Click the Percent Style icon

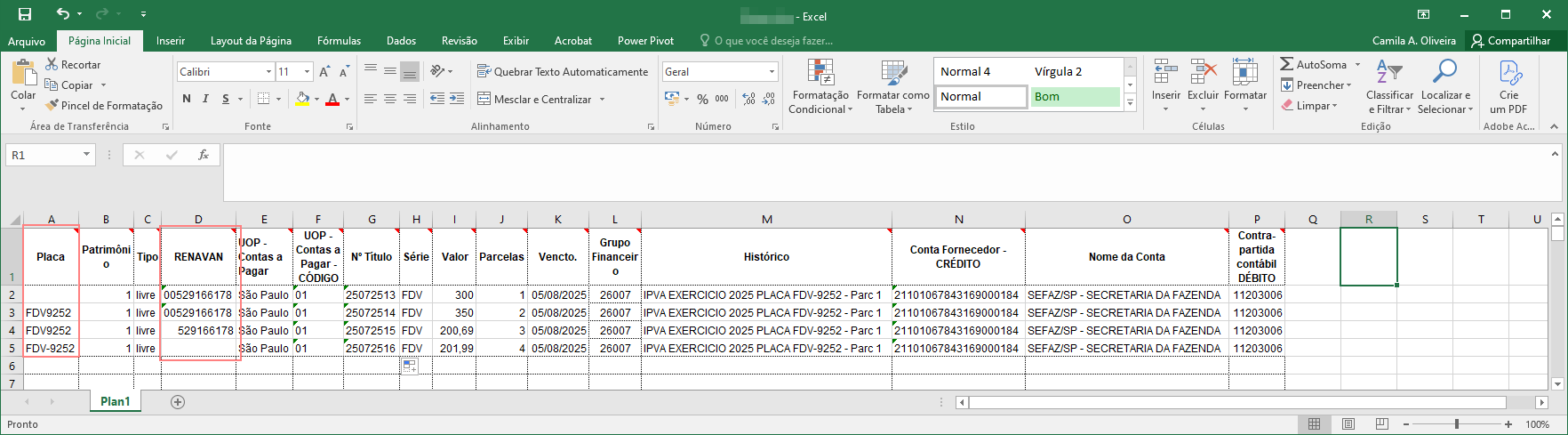click(702, 99)
